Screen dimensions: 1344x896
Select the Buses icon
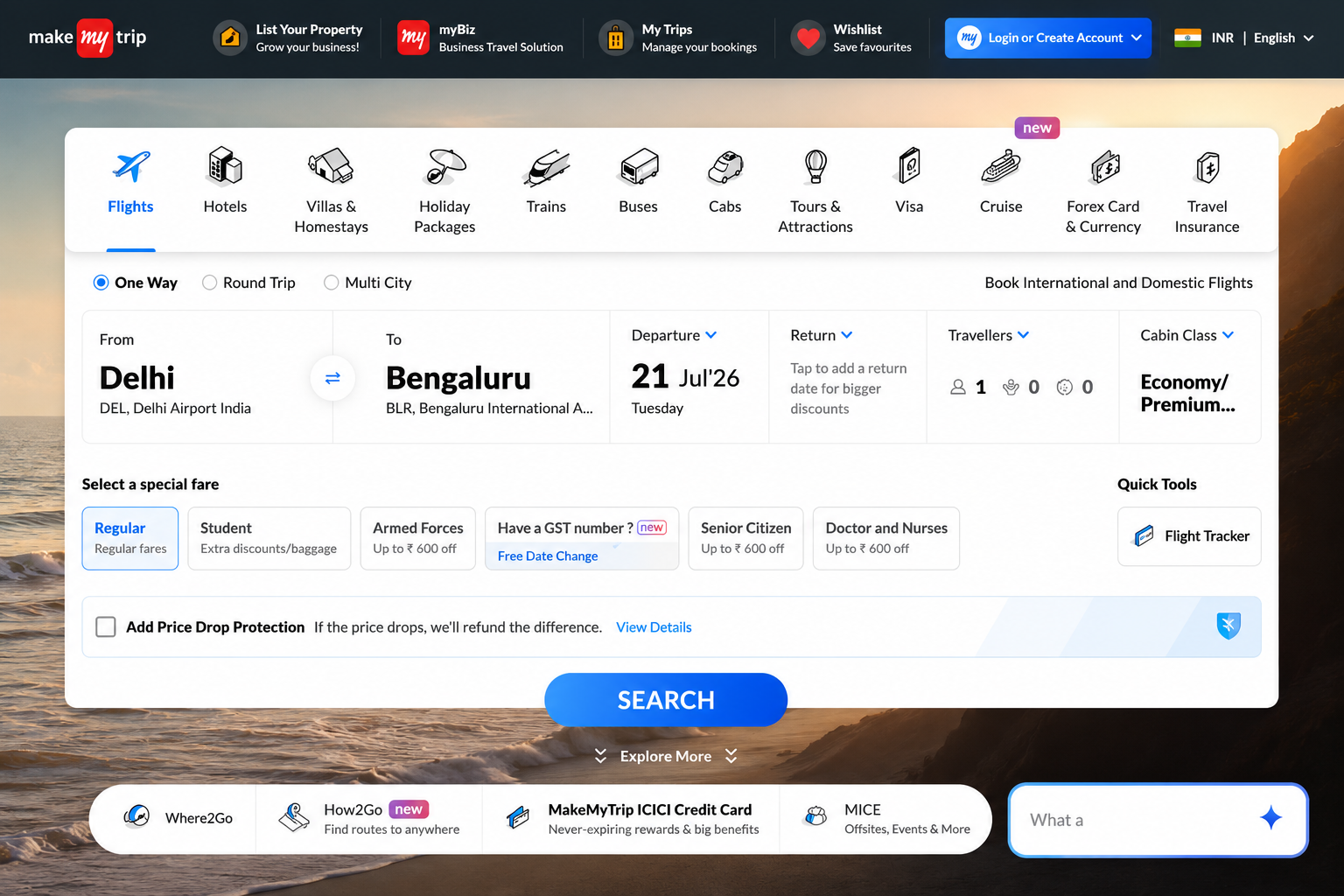[639, 166]
